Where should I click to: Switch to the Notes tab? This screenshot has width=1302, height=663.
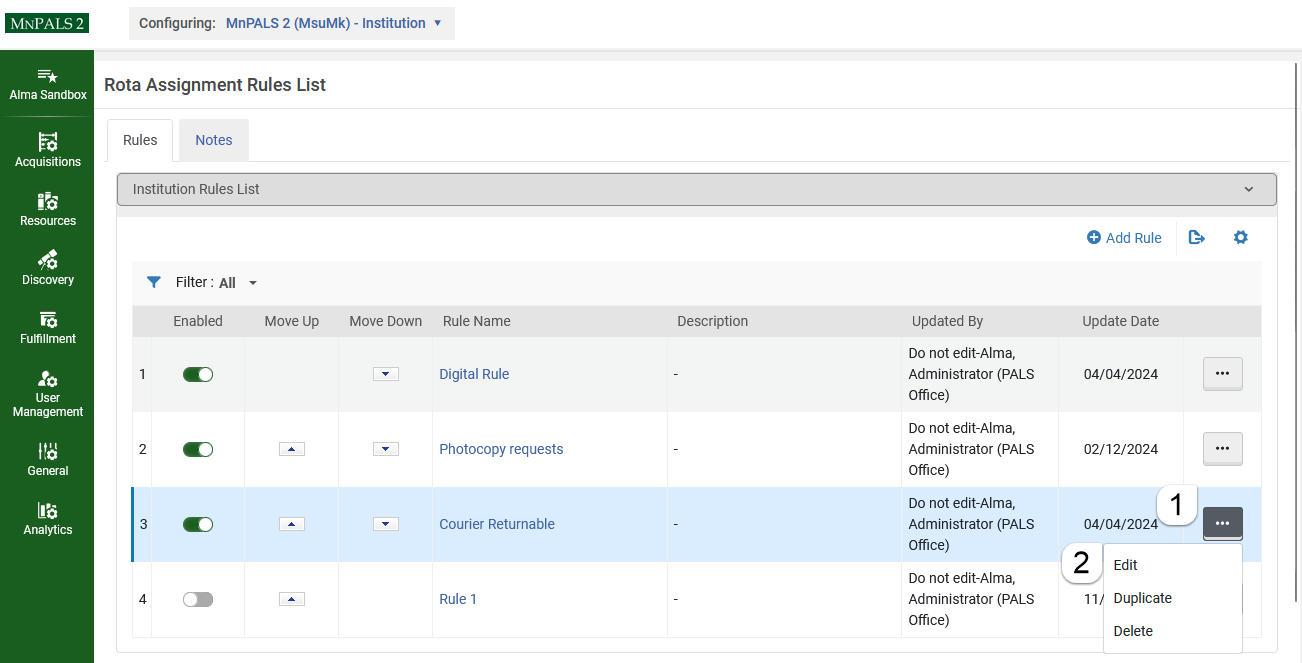(x=214, y=140)
